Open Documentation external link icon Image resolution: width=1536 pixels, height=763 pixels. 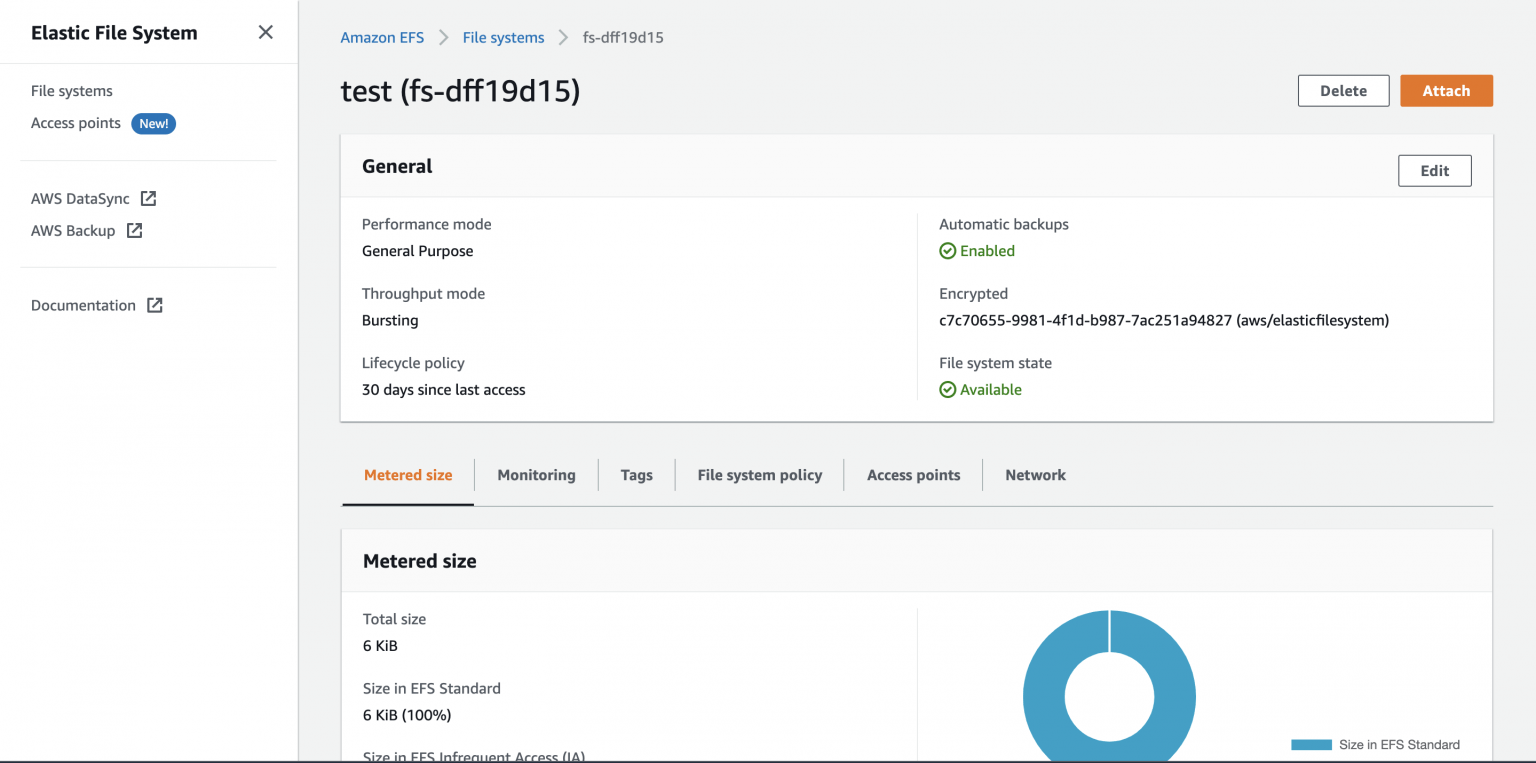point(155,305)
